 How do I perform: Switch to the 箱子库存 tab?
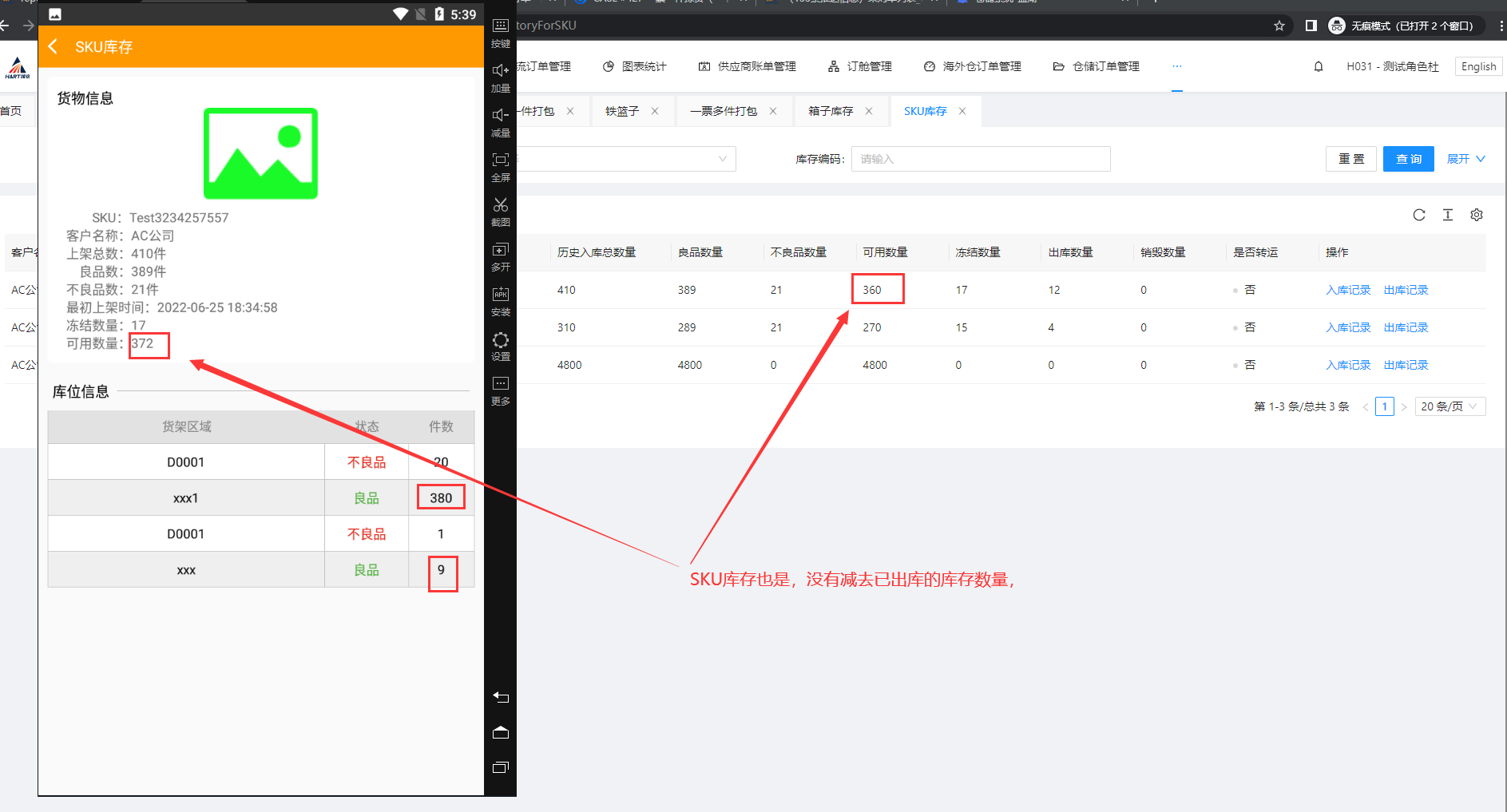pos(831,111)
